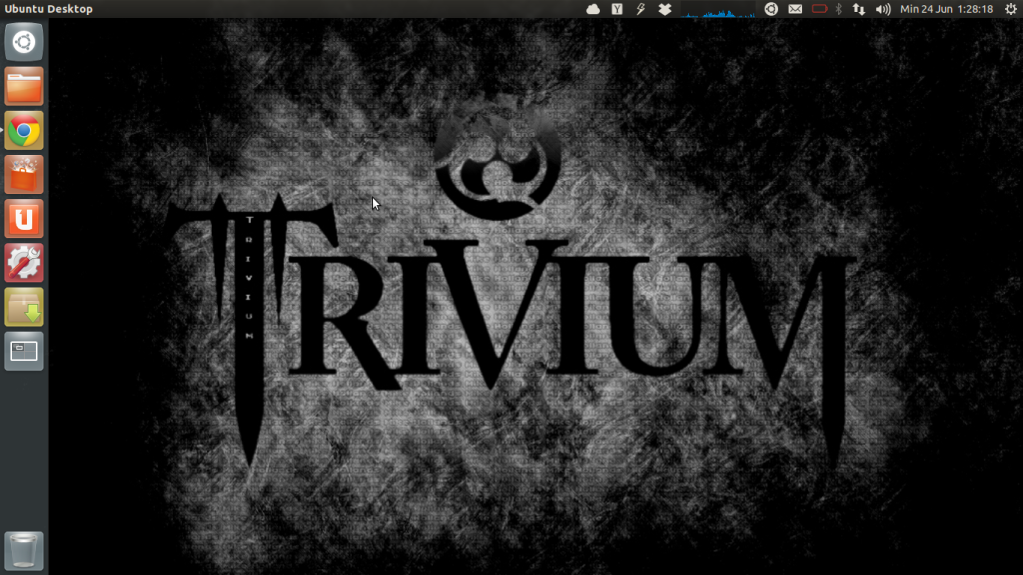
Task: Open the workspace switcher launcher icon
Action: (x=24, y=351)
